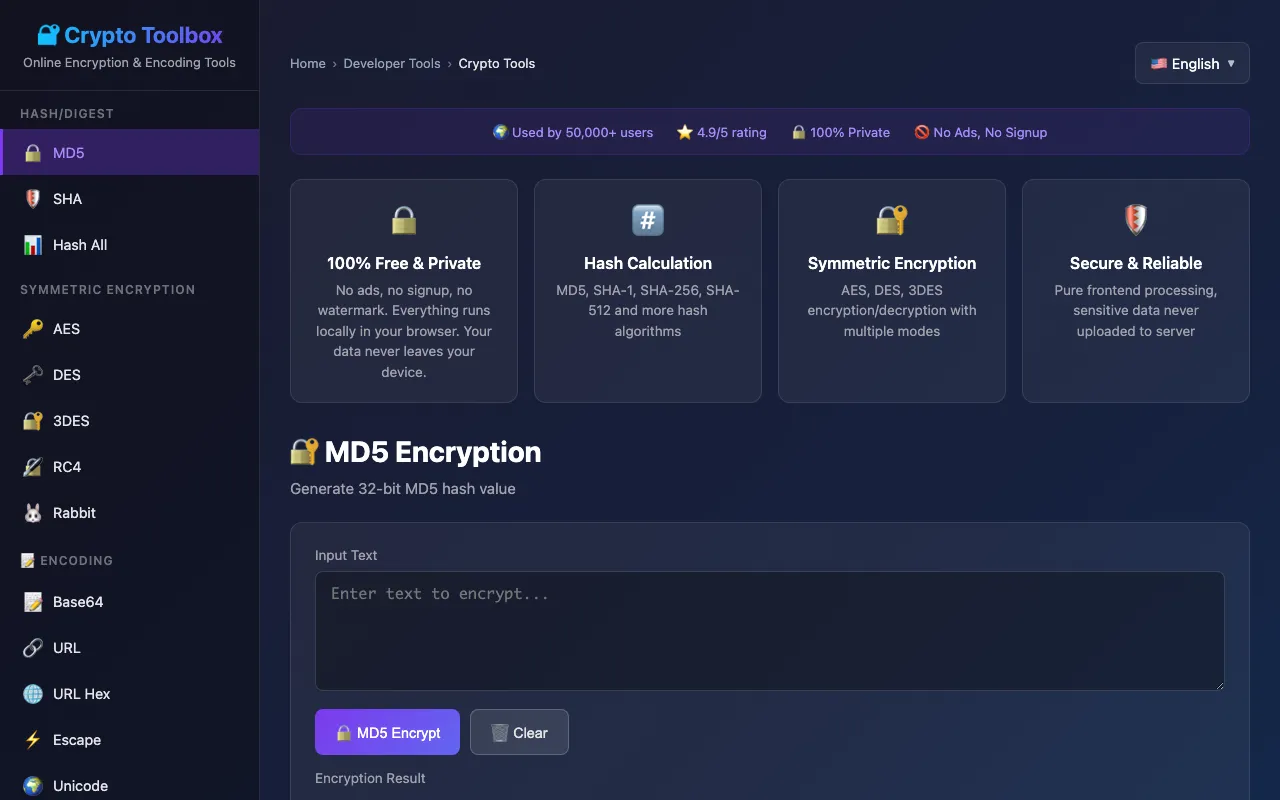Open the RC4 sidebar item
Image resolution: width=1280 pixels, height=800 pixels.
pyautogui.click(x=130, y=467)
